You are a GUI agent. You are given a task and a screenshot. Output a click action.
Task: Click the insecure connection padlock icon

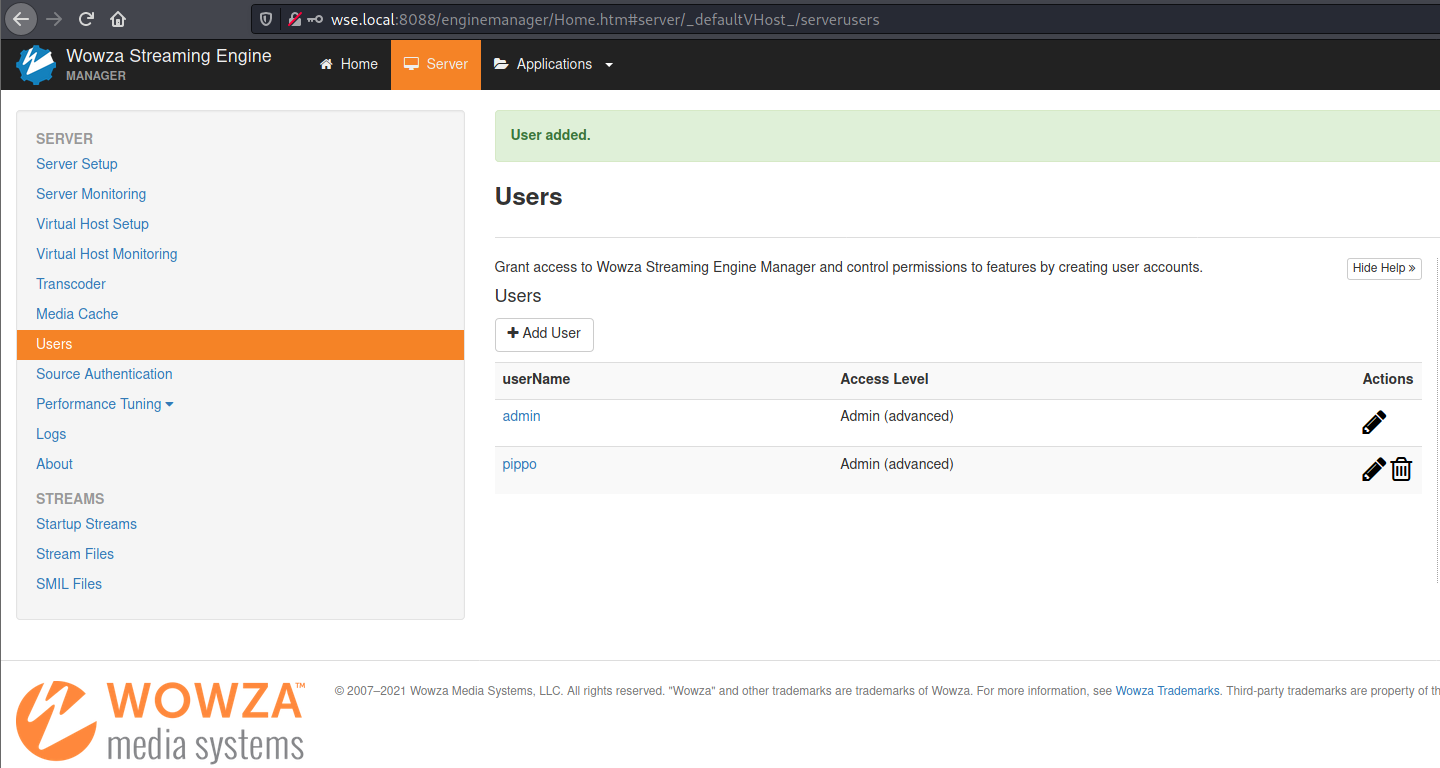(x=294, y=19)
